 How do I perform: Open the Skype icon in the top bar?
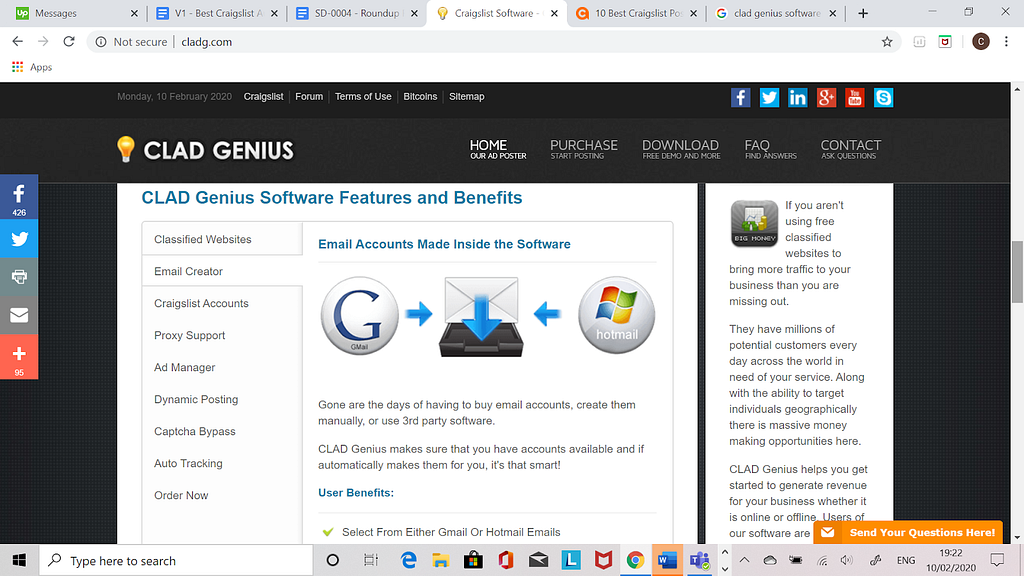(883, 97)
